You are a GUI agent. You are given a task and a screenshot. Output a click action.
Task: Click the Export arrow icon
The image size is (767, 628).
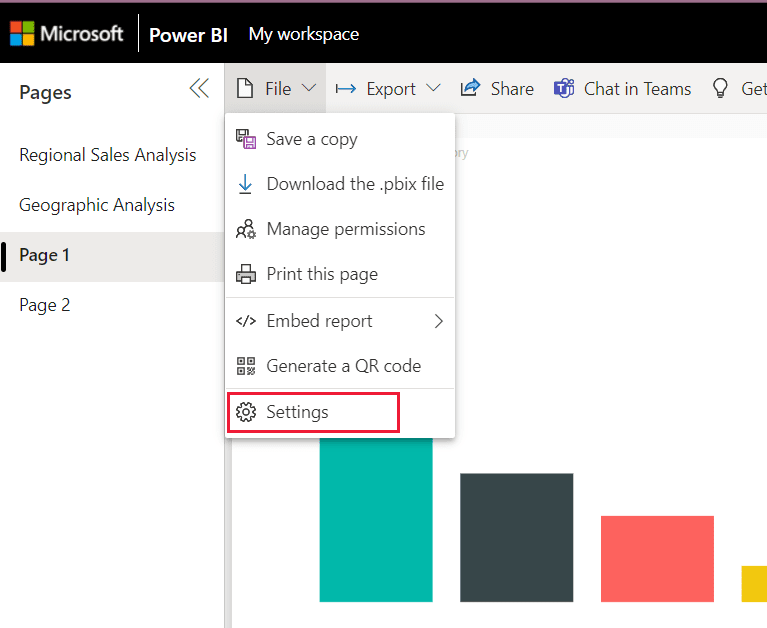click(345, 89)
